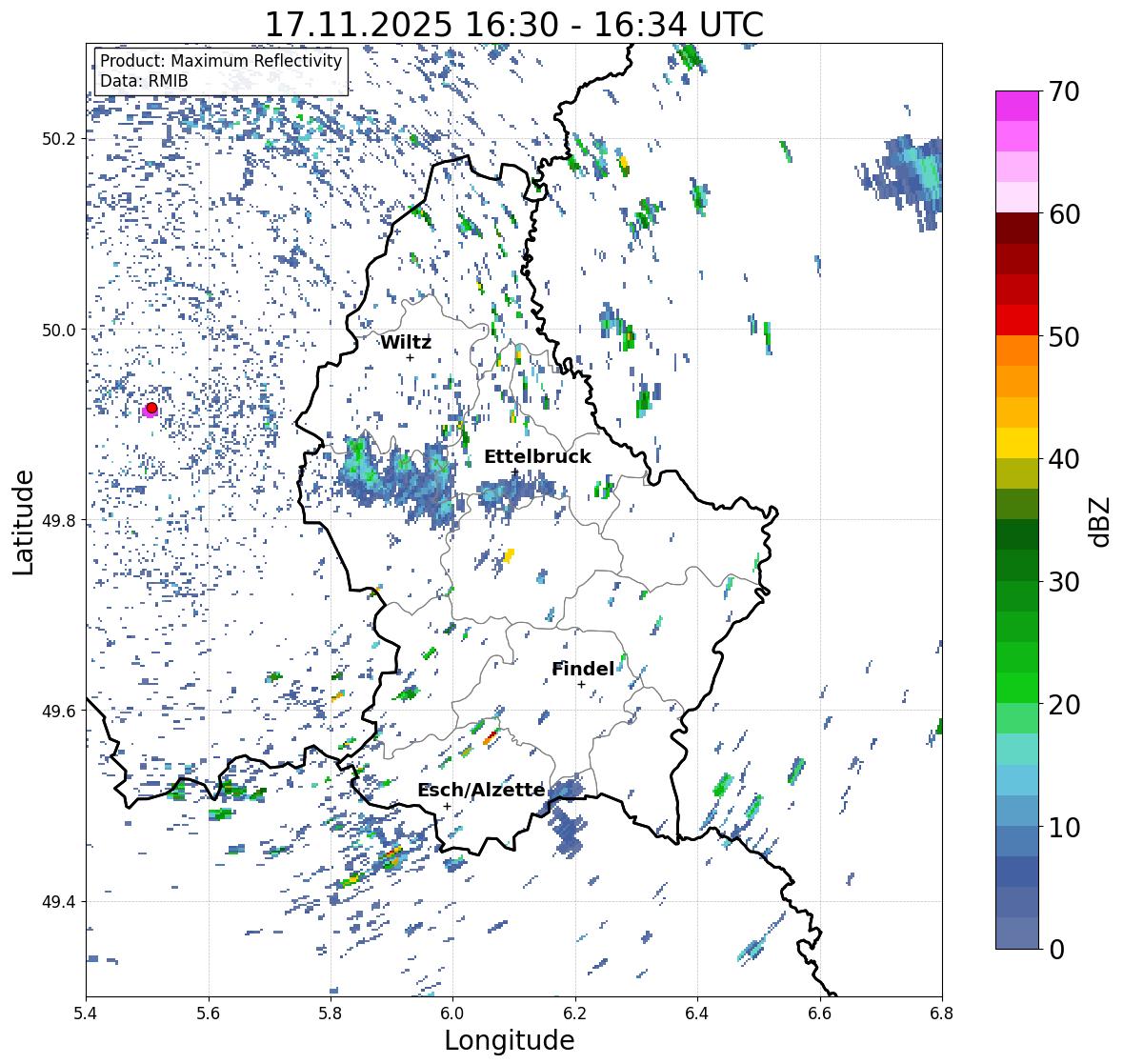Screen dimensions: 1123x1064
Task: Click the 6.8 longitude tick label
Action: (942, 1013)
